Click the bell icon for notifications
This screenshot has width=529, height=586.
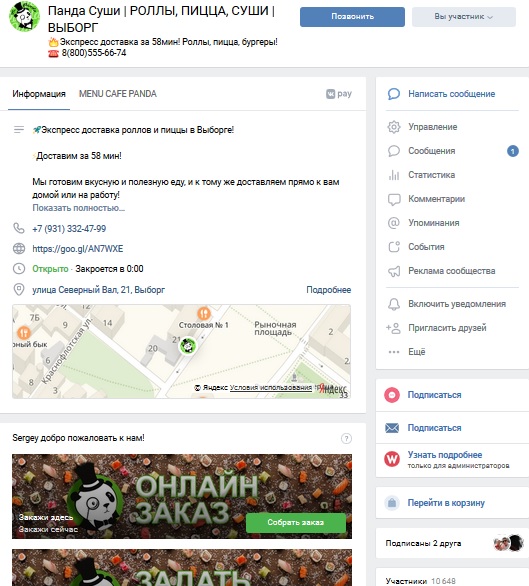(x=394, y=304)
